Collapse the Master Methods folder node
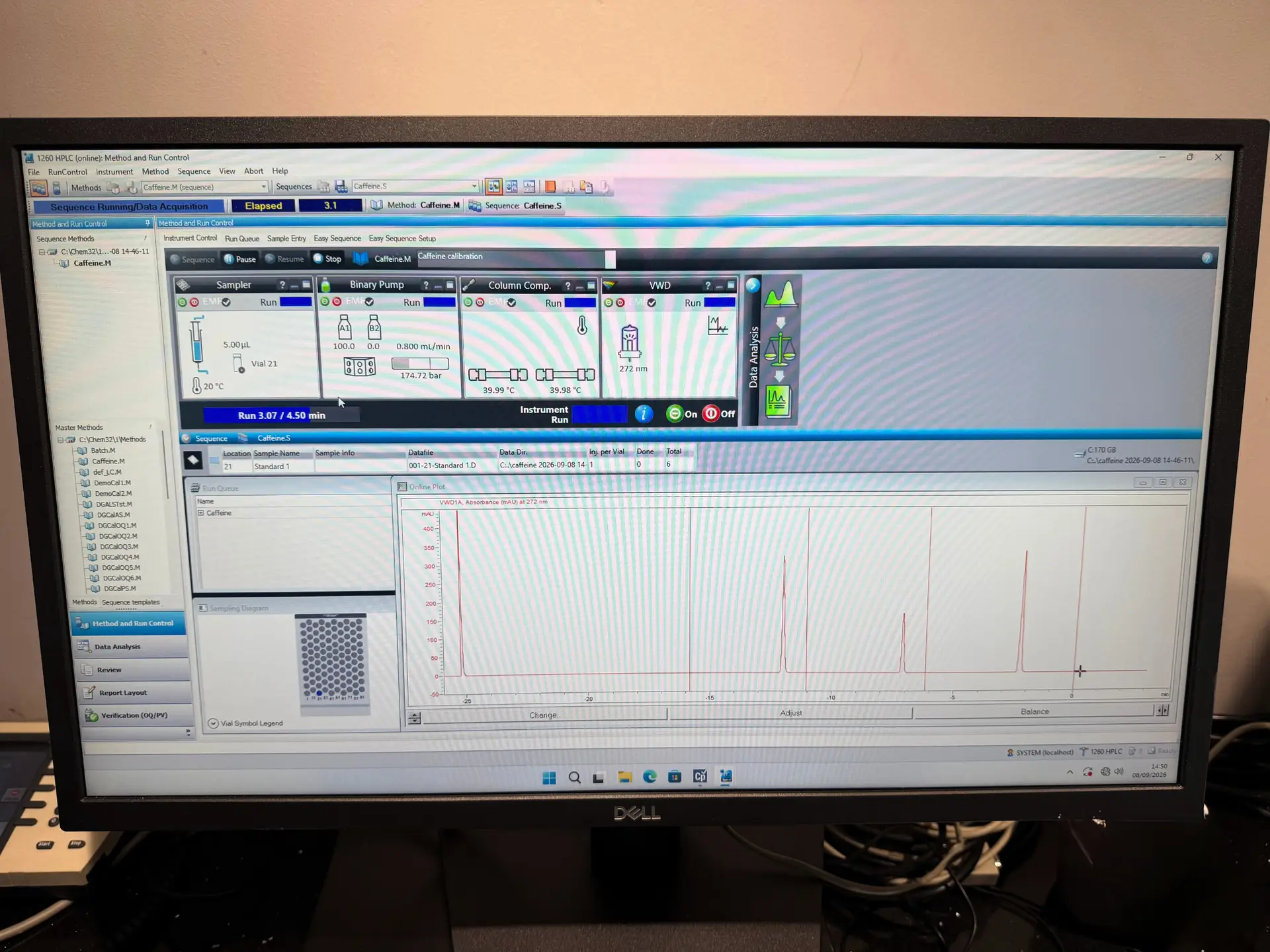The width and height of the screenshot is (1270, 952). [x=60, y=440]
